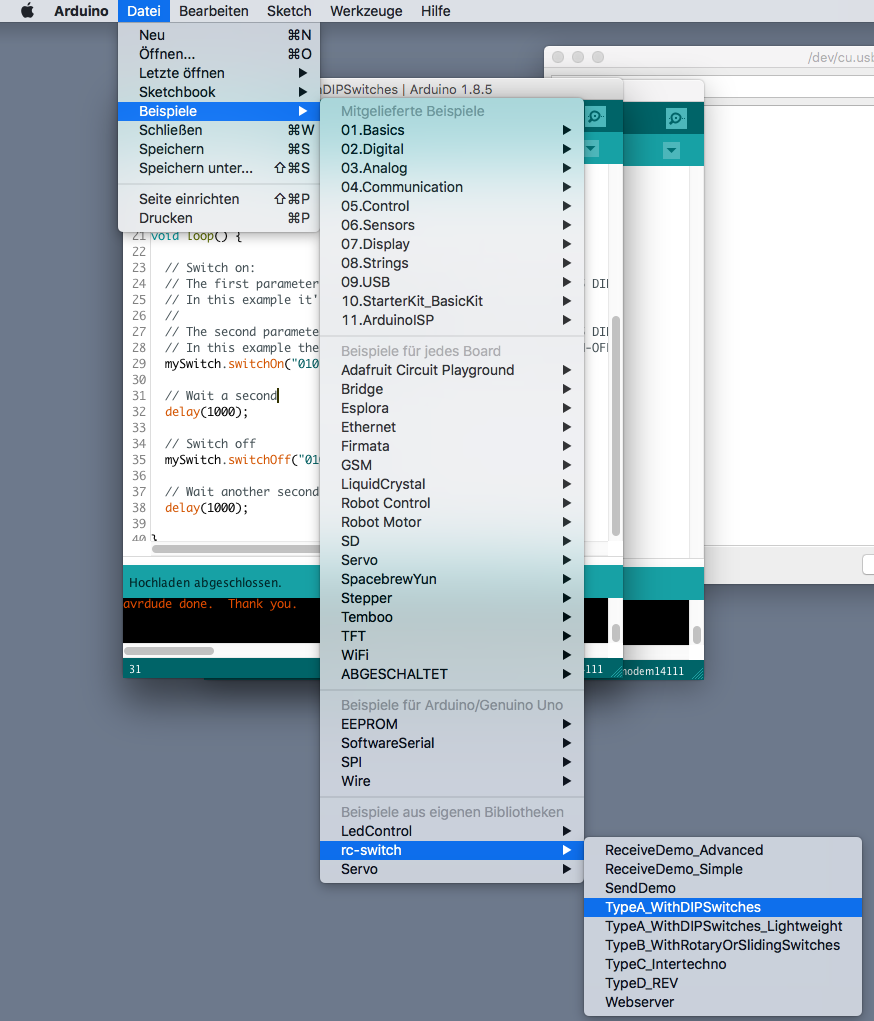Screen dimensions: 874x1021
Task: Select Speichern unter... menu entry
Action: (x=196, y=168)
